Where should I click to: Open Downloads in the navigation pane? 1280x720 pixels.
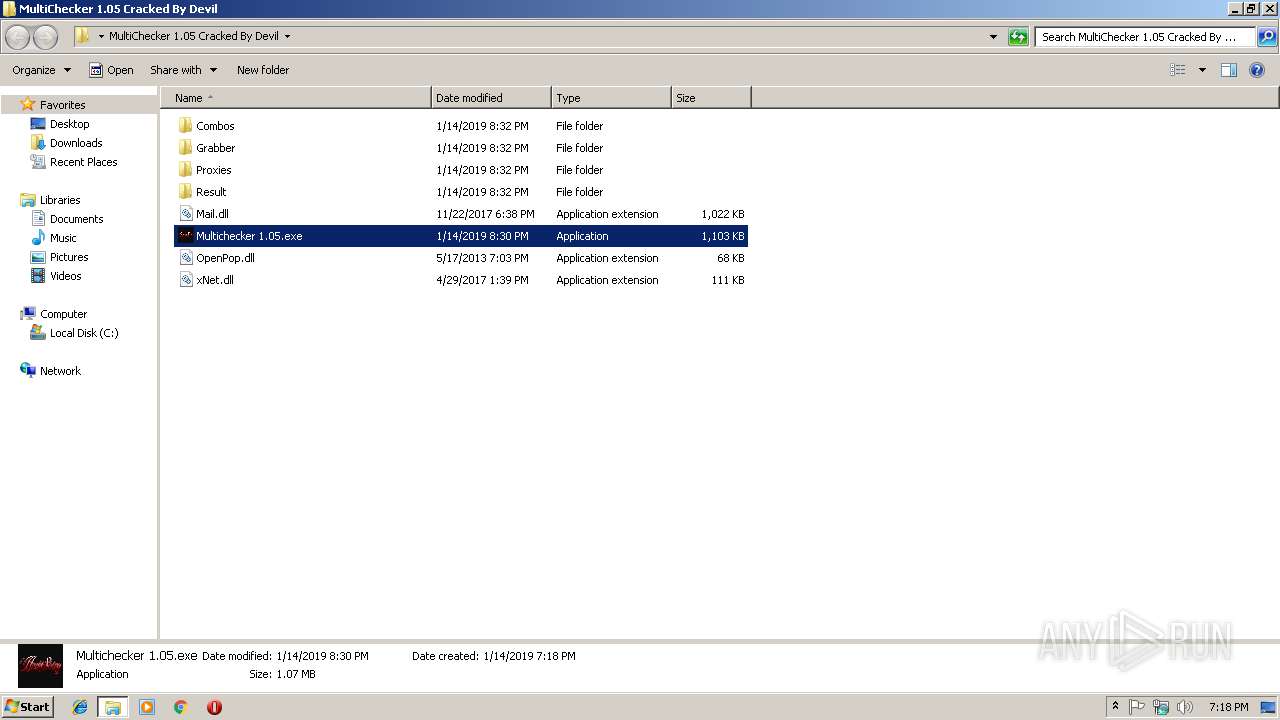click(76, 143)
